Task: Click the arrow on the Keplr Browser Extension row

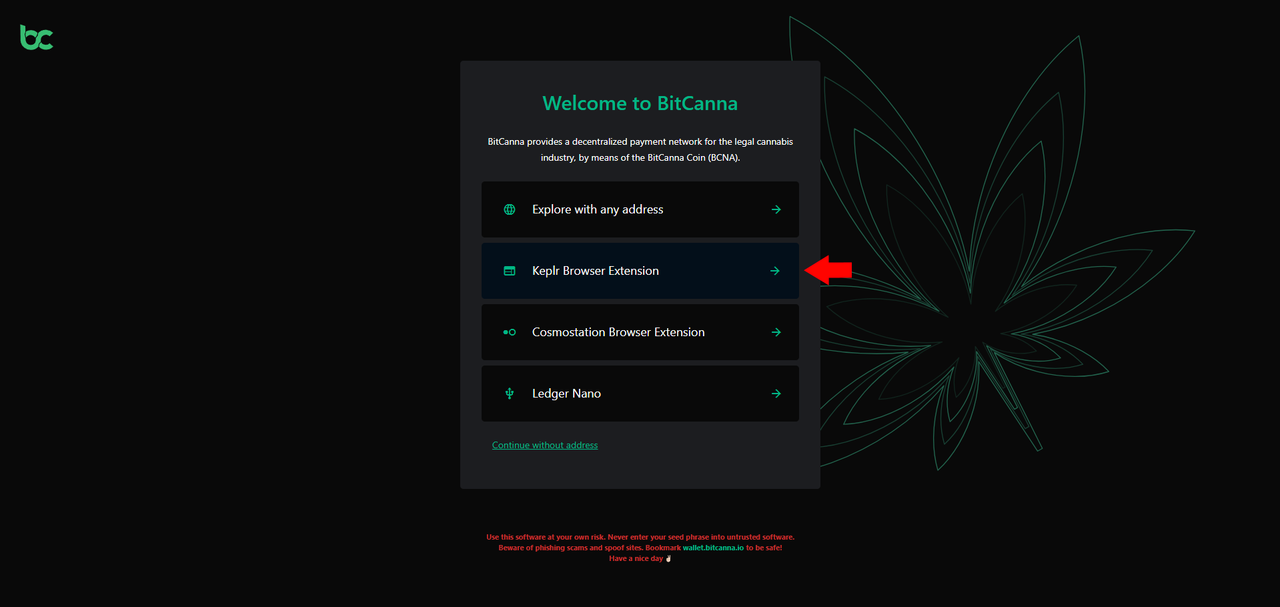Action: pos(776,271)
